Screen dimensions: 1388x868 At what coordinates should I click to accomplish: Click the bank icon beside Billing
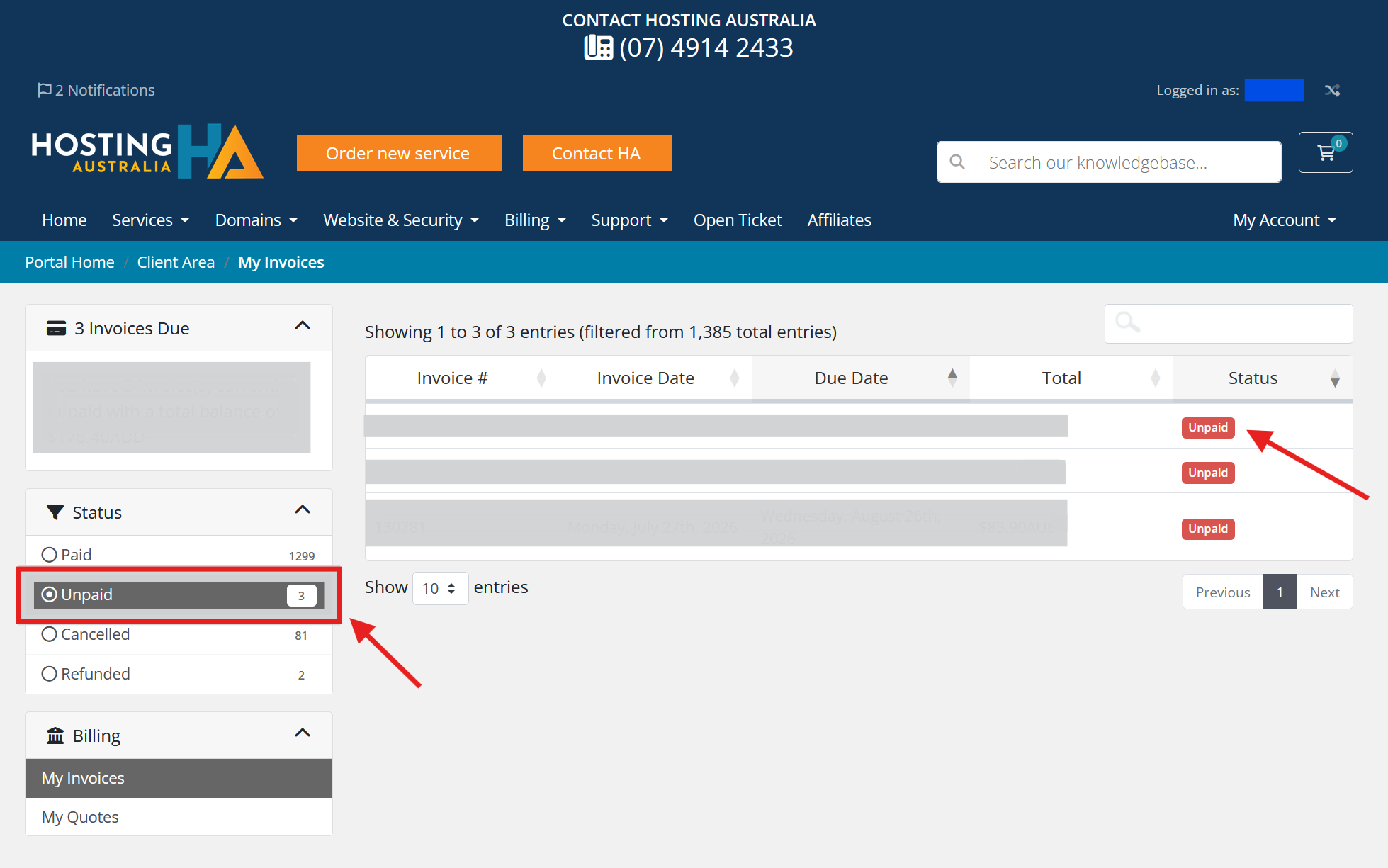click(55, 735)
